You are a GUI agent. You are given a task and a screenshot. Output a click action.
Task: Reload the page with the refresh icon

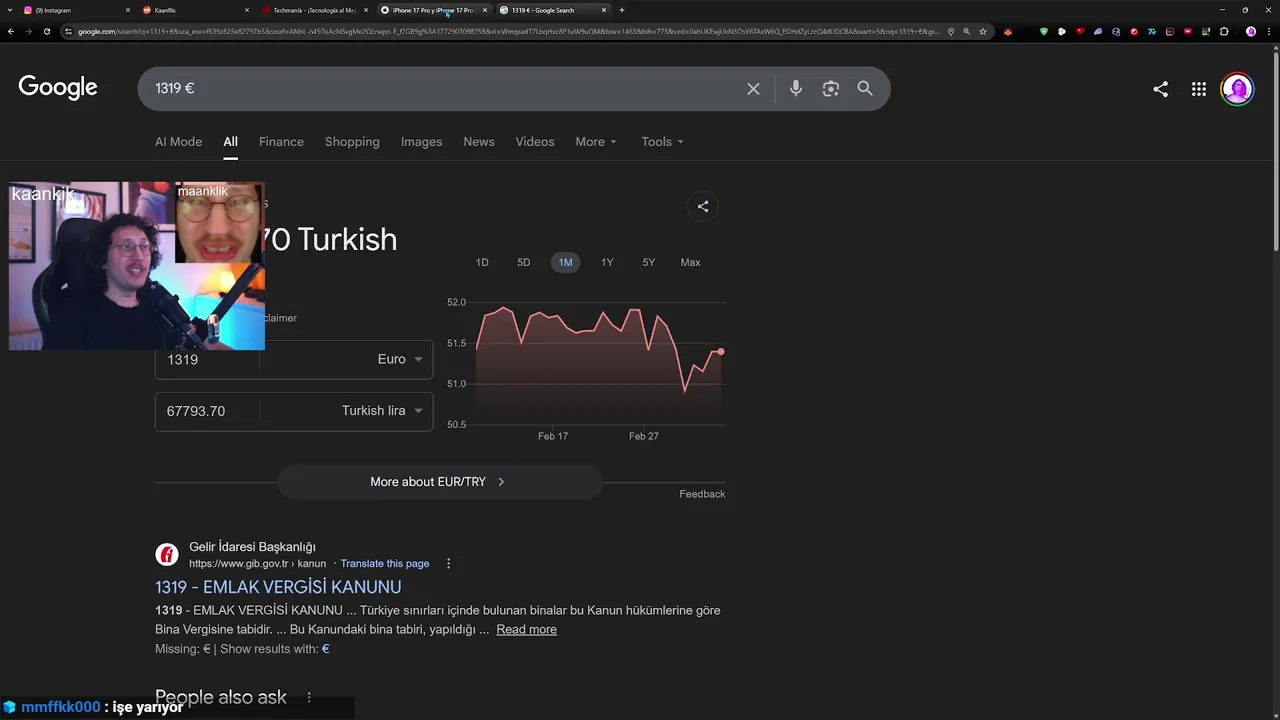point(46,31)
